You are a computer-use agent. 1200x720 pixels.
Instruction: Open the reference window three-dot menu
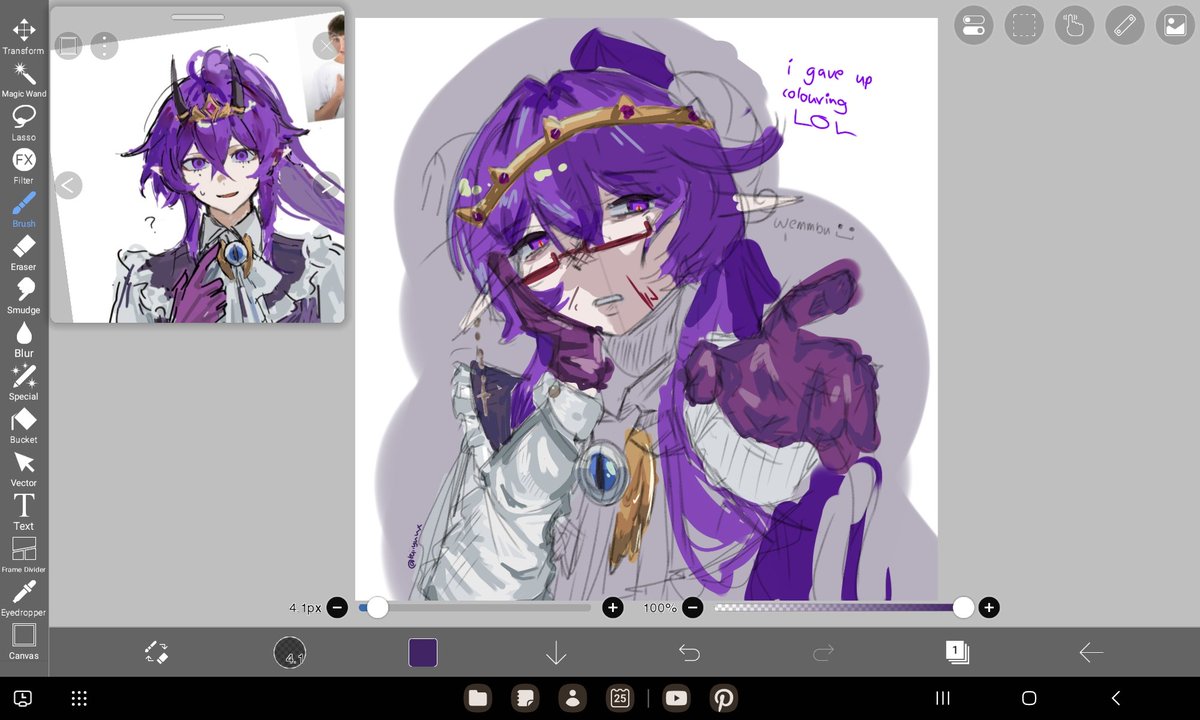(104, 45)
